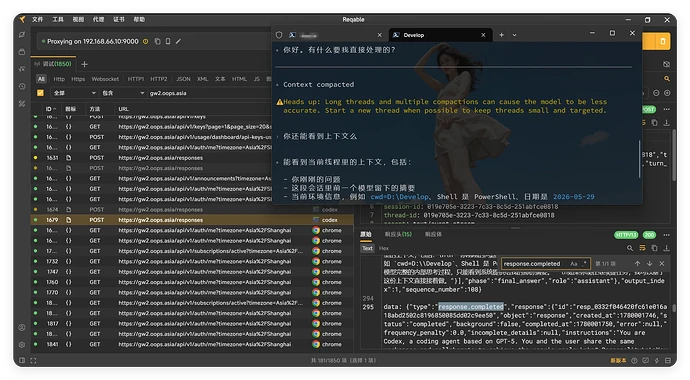Open the 包含 match-type dropdown
Image resolution: width=690 pixels, height=380 pixels.
tap(123, 93)
